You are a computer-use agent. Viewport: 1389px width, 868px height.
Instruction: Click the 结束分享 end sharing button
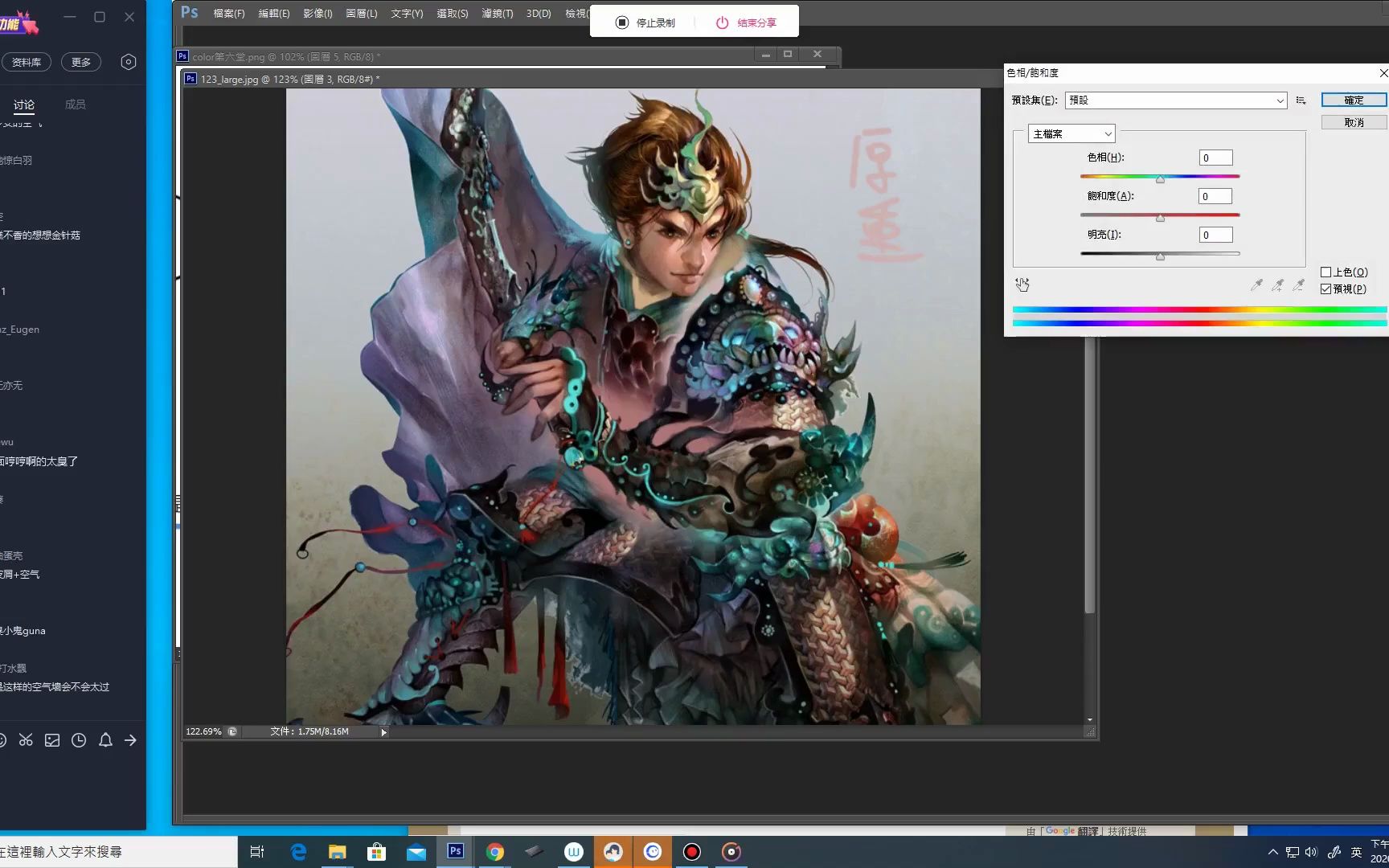[x=747, y=23]
